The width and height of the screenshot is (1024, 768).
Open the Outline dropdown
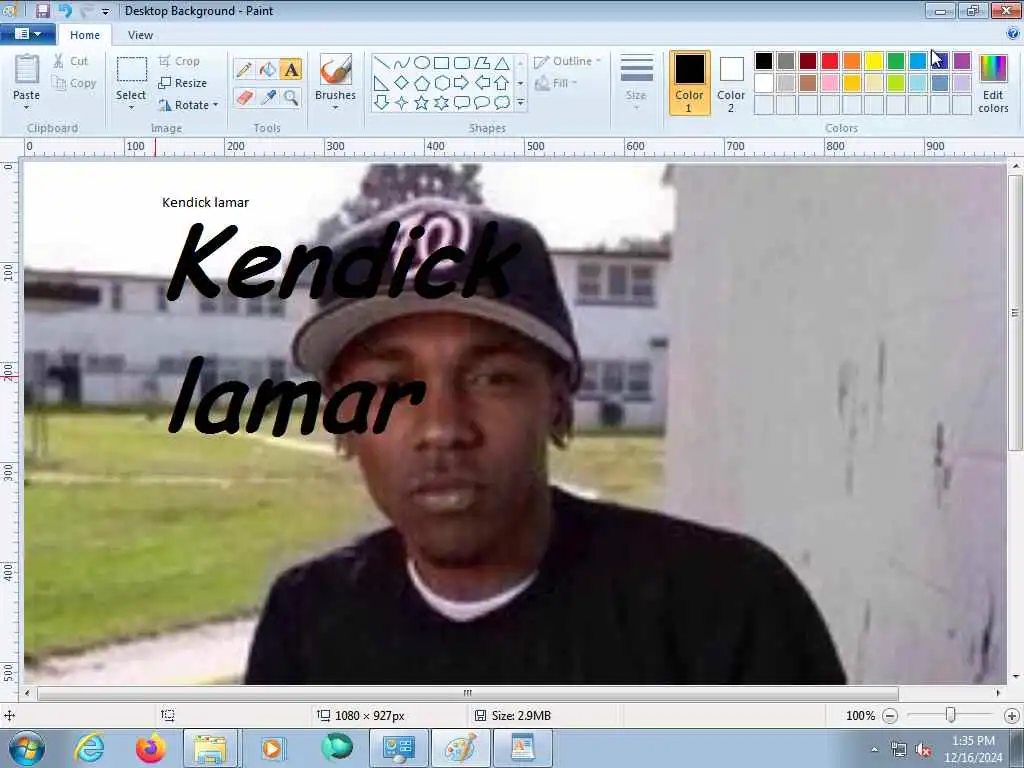(568, 61)
